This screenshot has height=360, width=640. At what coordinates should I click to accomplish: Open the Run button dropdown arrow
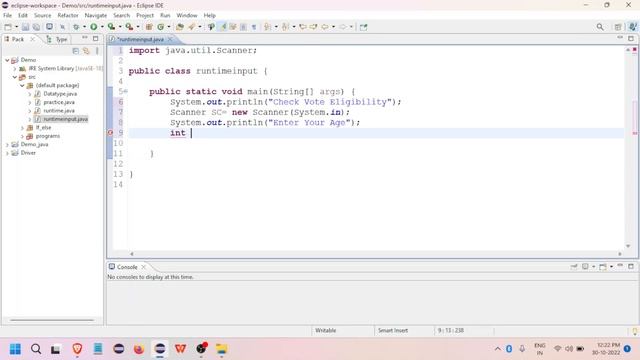coord(102,27)
